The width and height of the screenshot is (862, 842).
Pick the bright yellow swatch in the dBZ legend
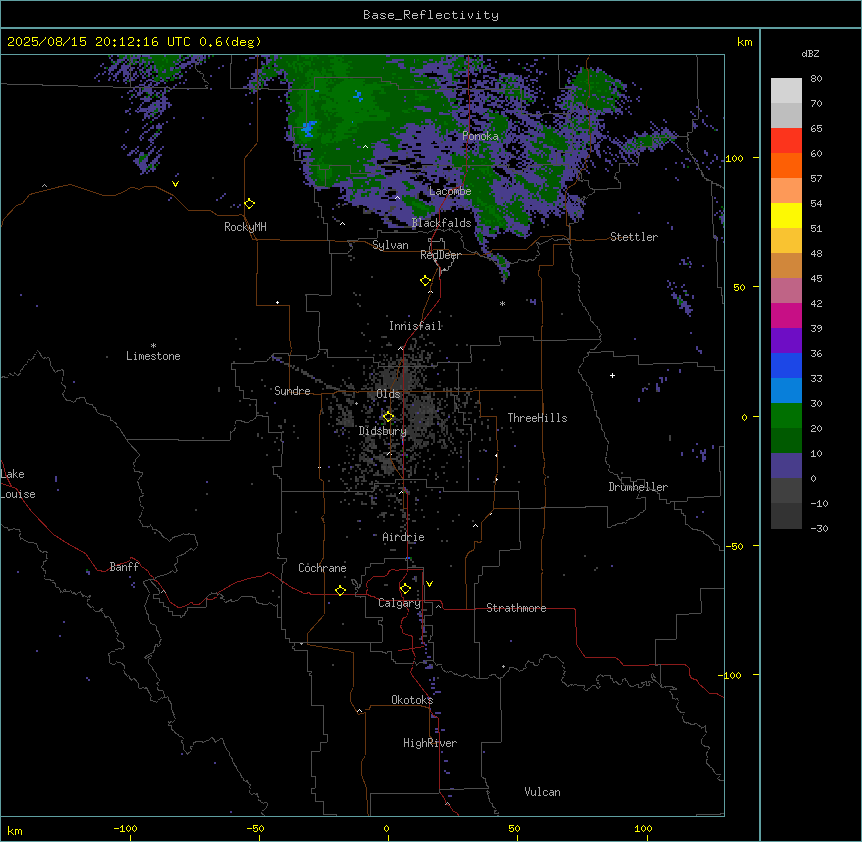[786, 215]
